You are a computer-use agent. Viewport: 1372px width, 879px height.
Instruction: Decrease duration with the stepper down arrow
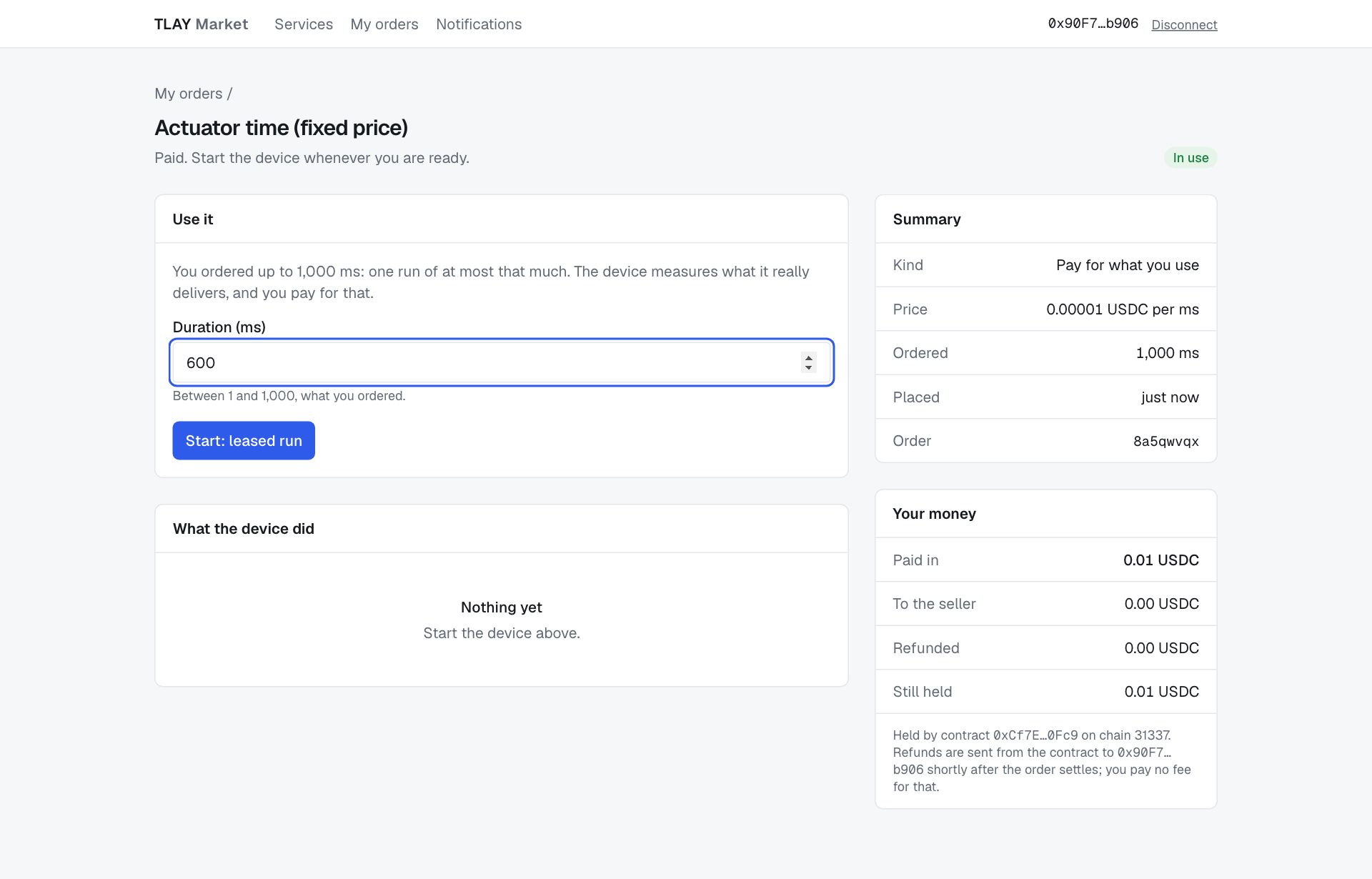click(x=808, y=367)
